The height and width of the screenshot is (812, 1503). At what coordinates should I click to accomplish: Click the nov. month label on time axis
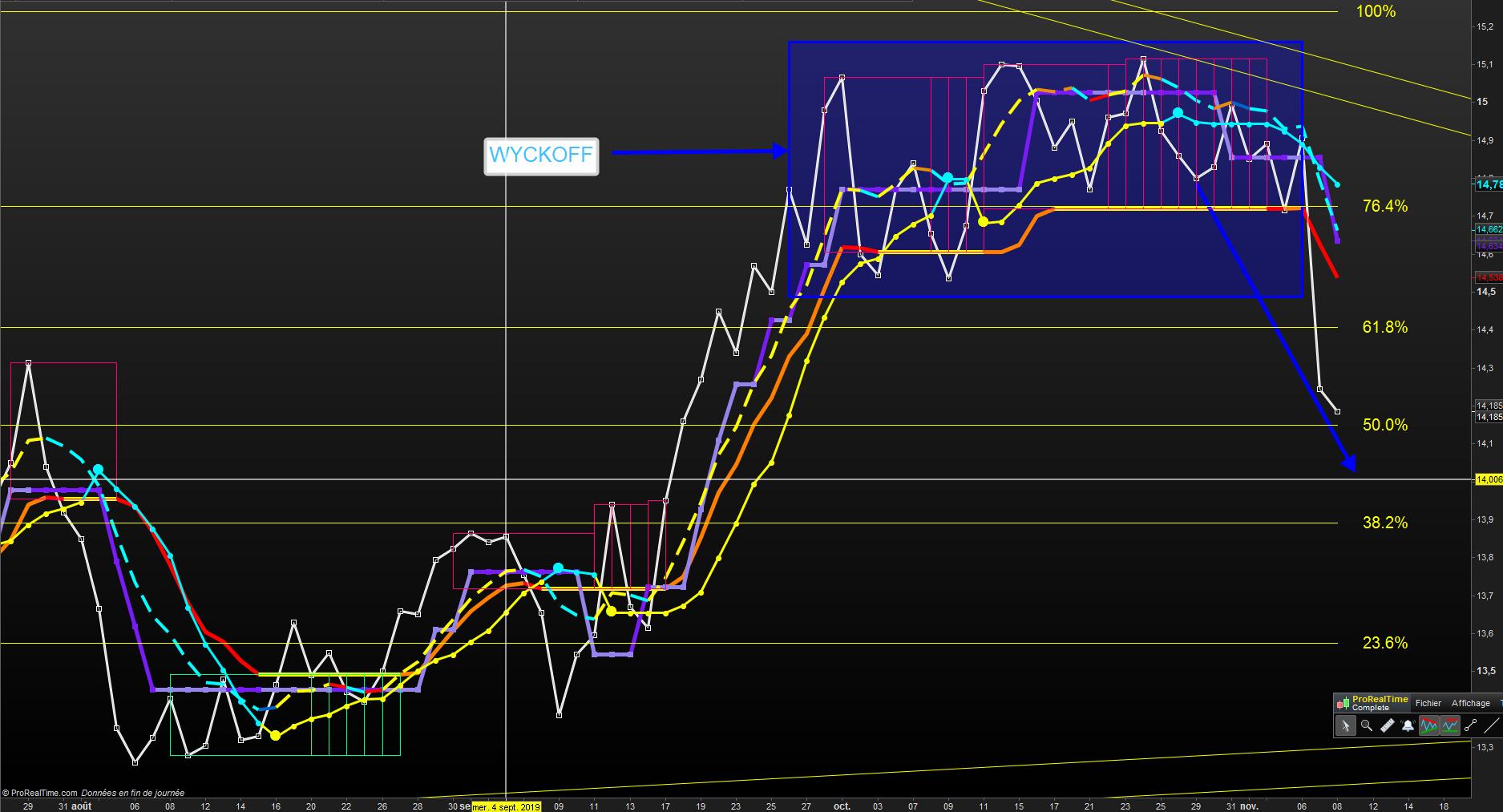pyautogui.click(x=1248, y=806)
